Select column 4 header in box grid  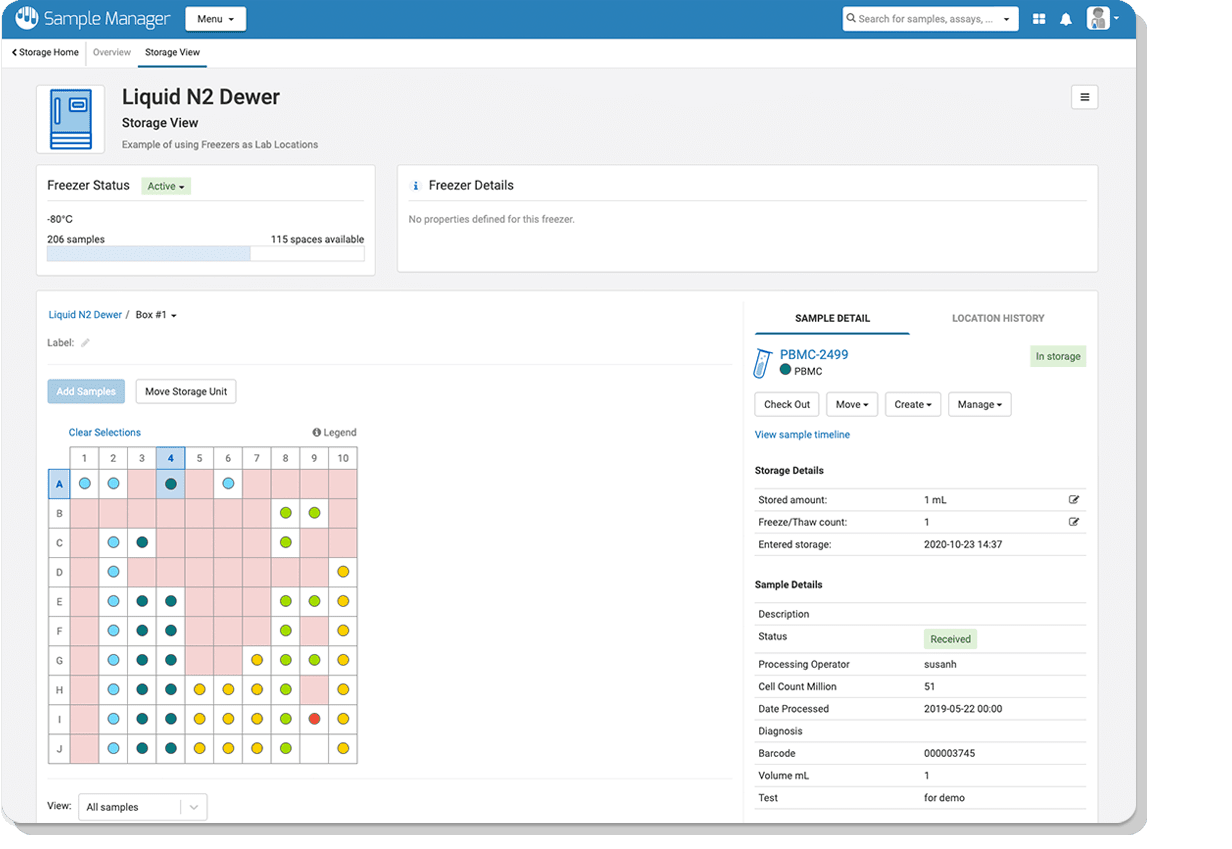pyautogui.click(x=171, y=459)
